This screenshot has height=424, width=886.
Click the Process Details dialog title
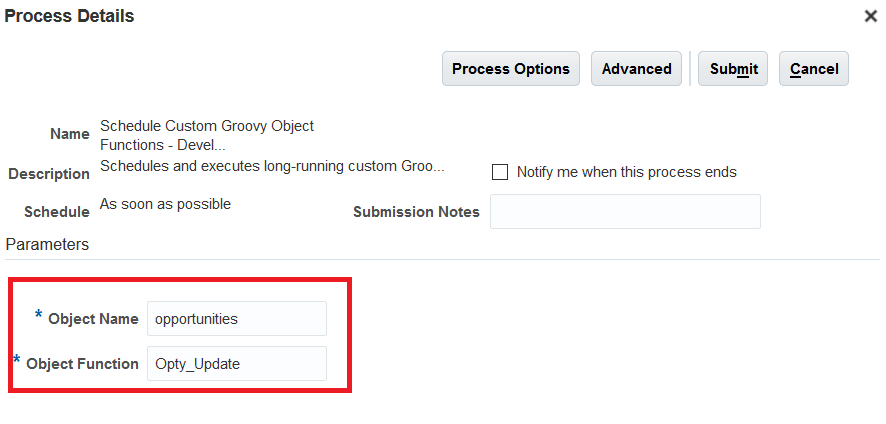(x=70, y=16)
